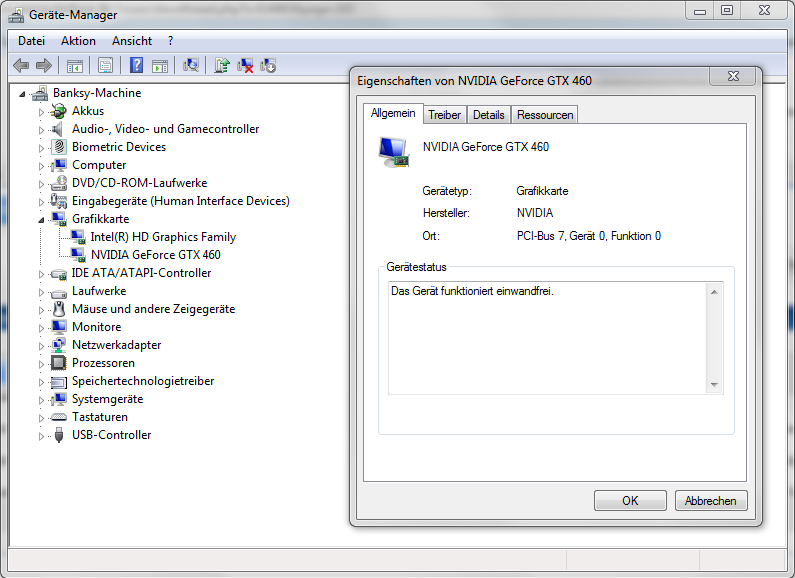Select the Allgemein tab
Screen dimensions: 795x578
tap(393, 113)
